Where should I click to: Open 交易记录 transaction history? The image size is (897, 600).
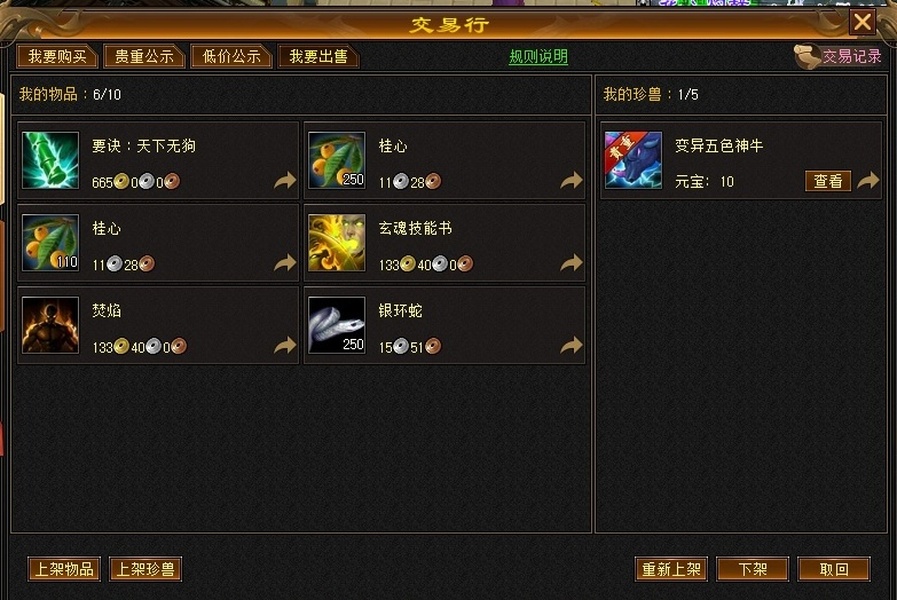[852, 56]
